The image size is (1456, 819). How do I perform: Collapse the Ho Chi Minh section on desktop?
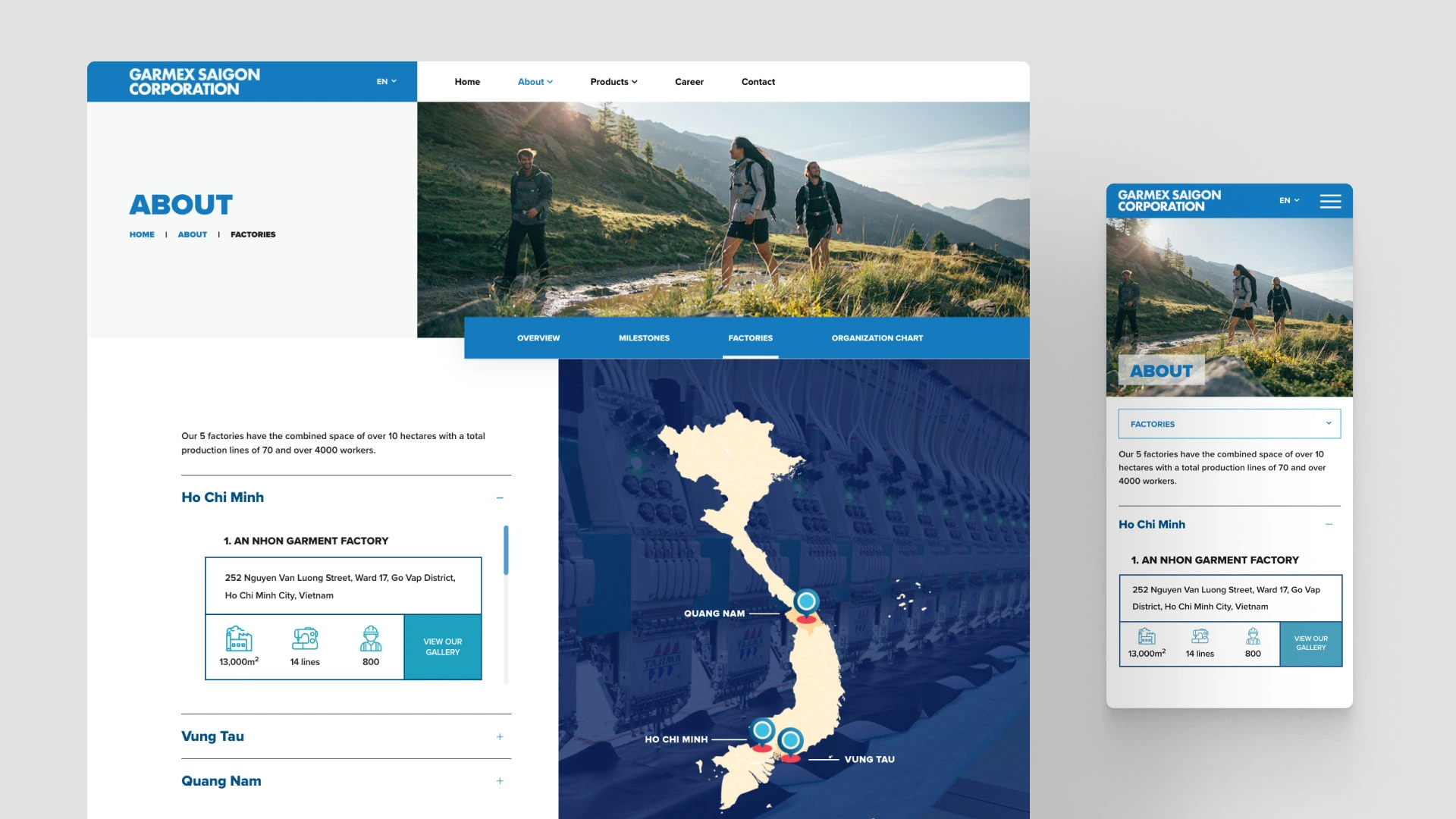500,497
